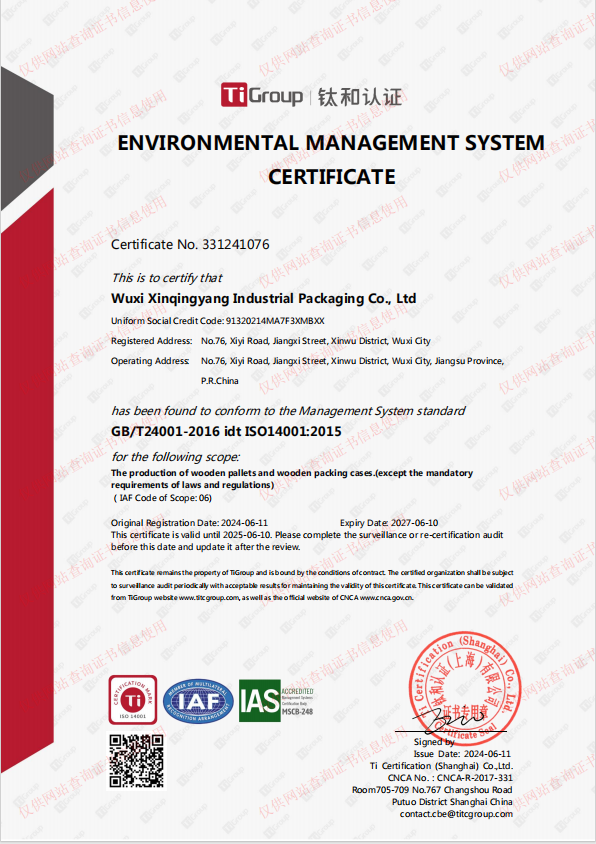This screenshot has height=844, width=596.
Task: Click Original Registration Date: 2024-06-11
Action: [x=189, y=523]
